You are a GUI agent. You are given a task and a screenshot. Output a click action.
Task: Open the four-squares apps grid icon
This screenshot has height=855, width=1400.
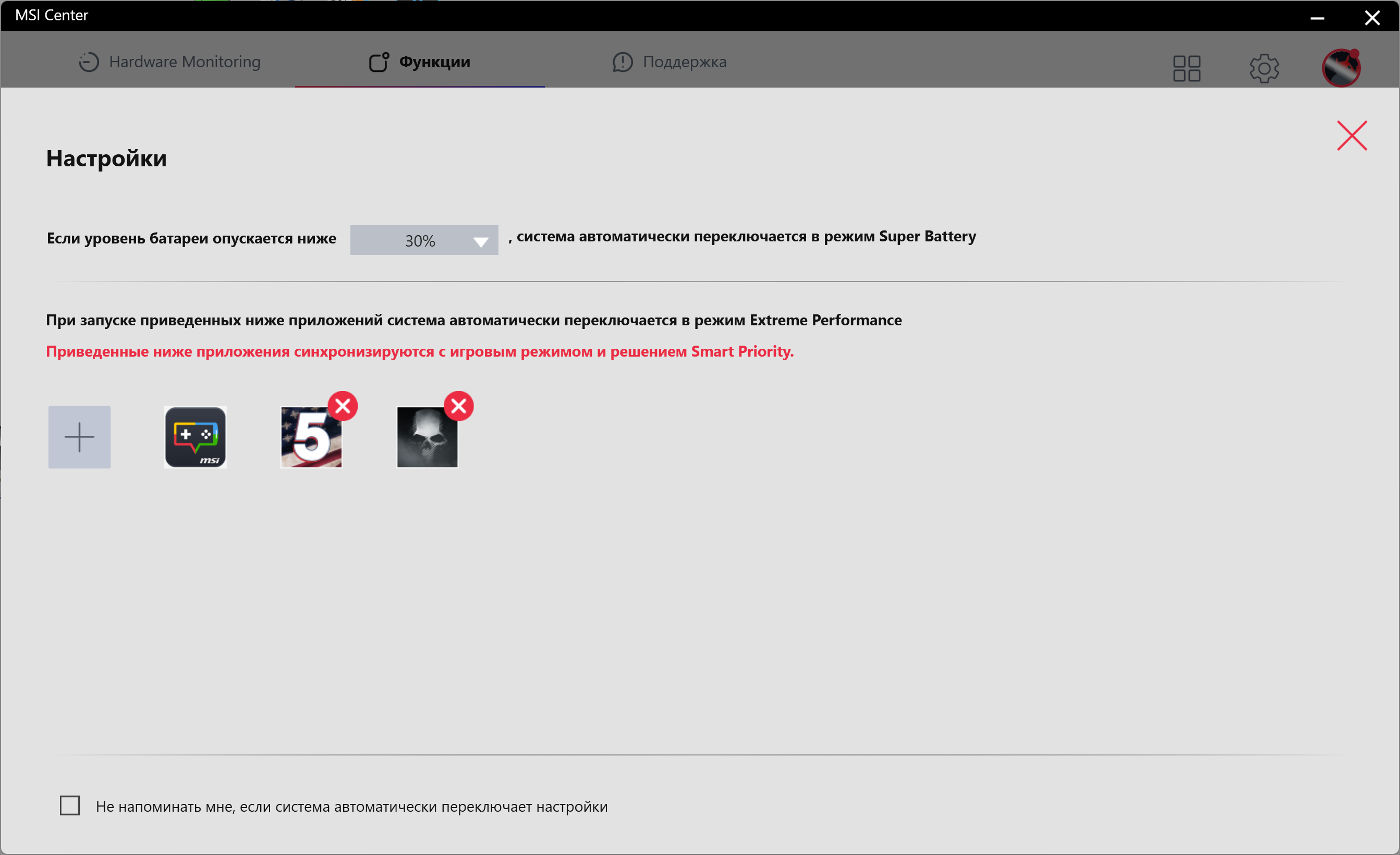1186,68
